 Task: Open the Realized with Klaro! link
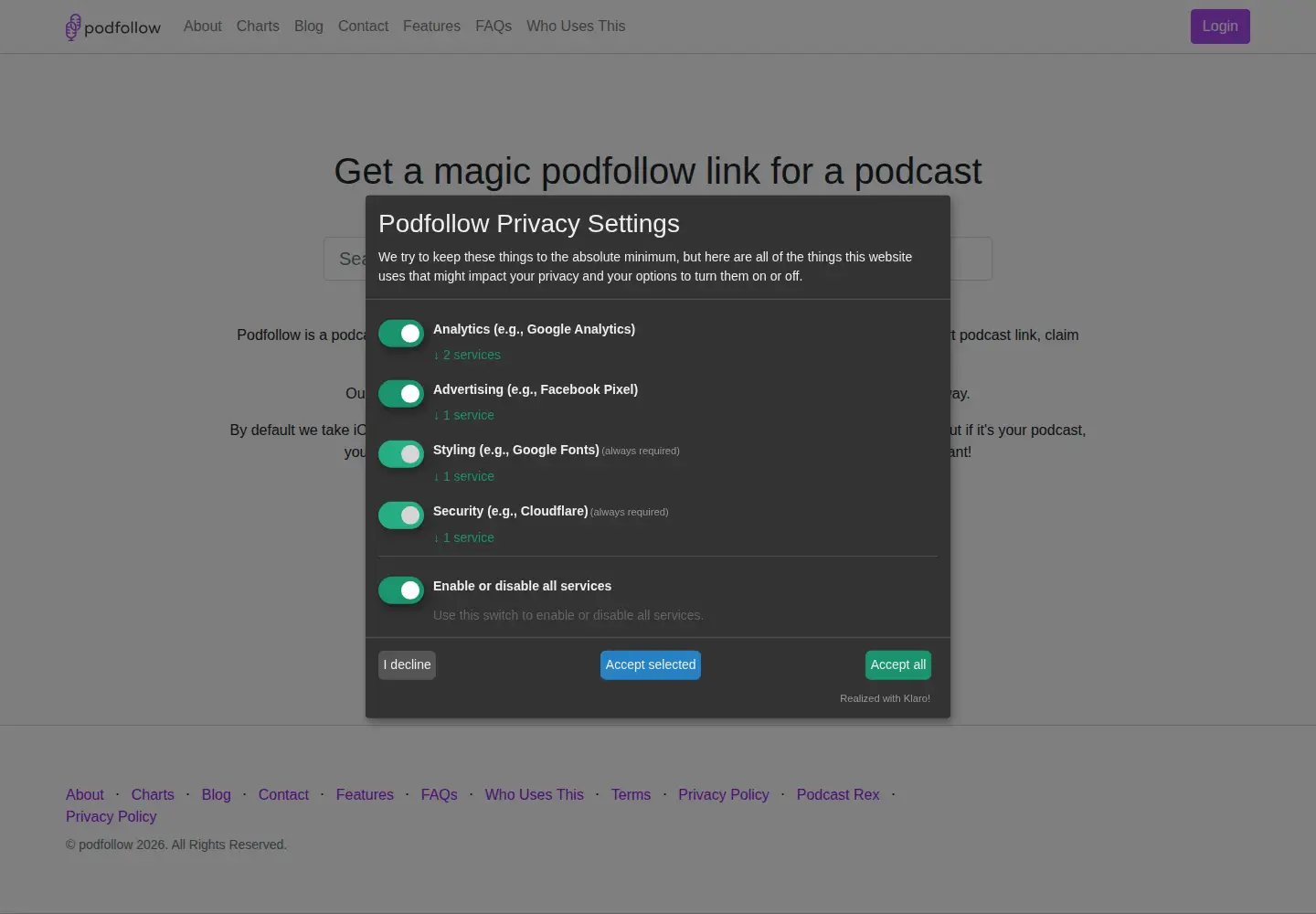coord(885,698)
